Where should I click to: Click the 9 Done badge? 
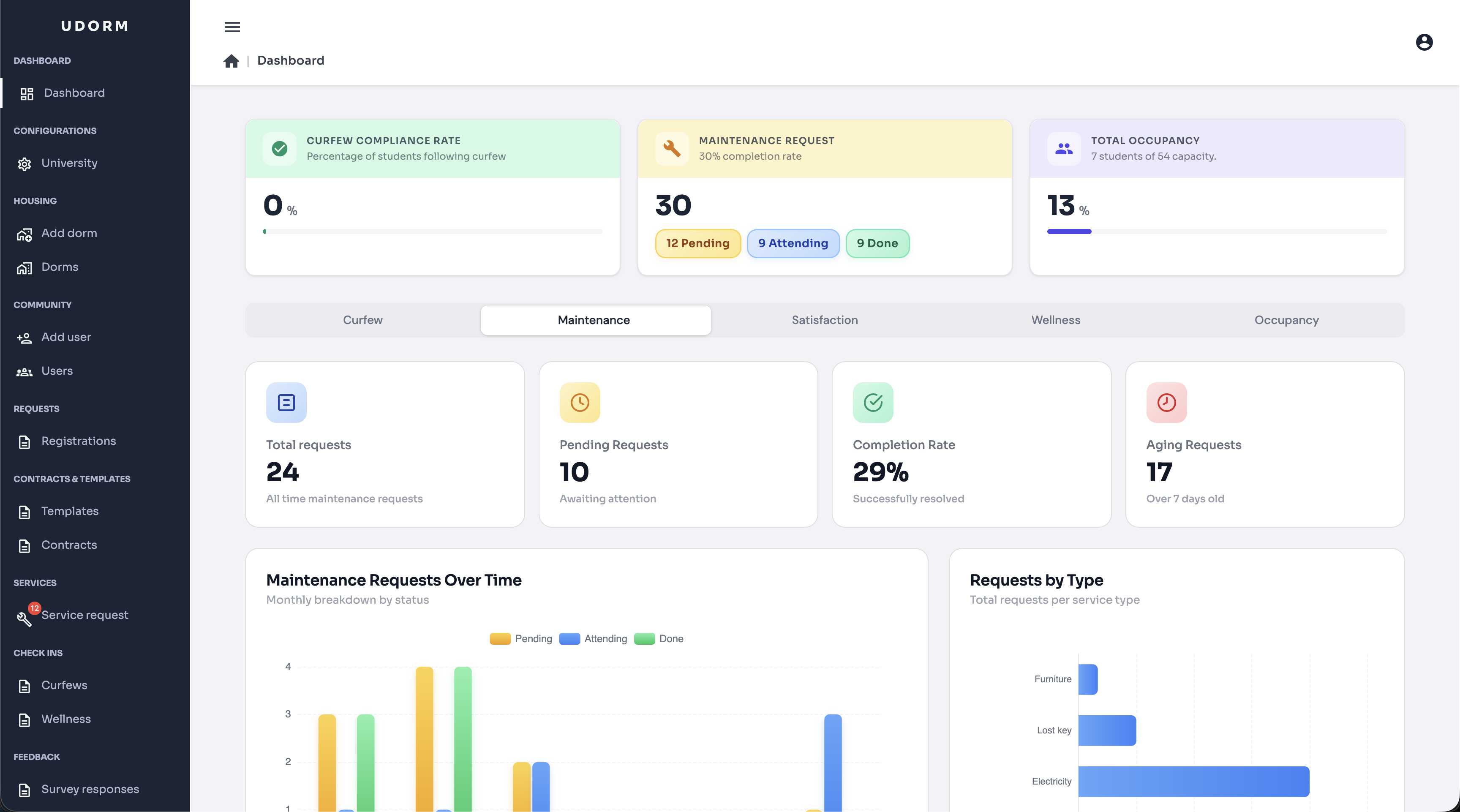877,243
